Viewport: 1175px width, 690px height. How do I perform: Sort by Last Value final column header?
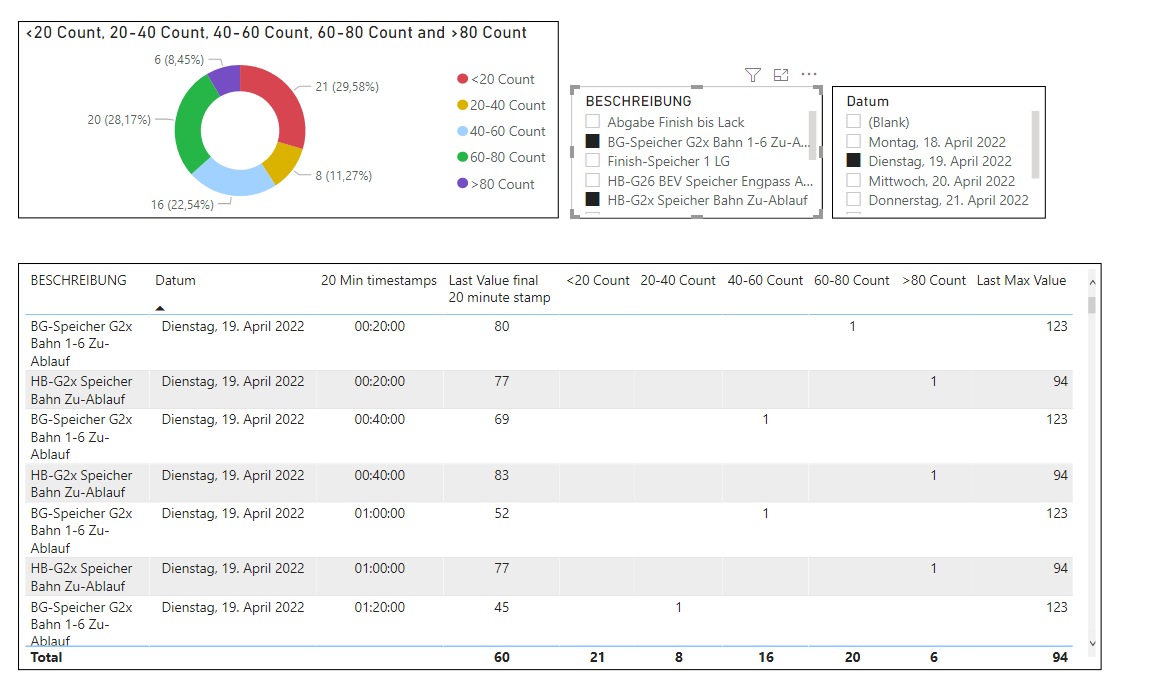(x=499, y=288)
